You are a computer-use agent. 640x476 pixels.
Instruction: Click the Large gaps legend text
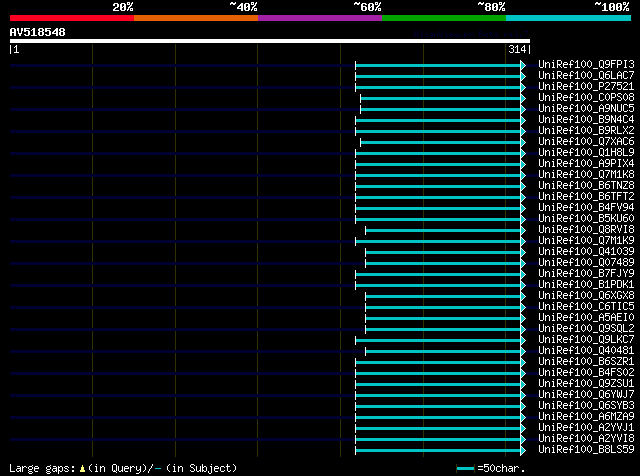point(123,468)
